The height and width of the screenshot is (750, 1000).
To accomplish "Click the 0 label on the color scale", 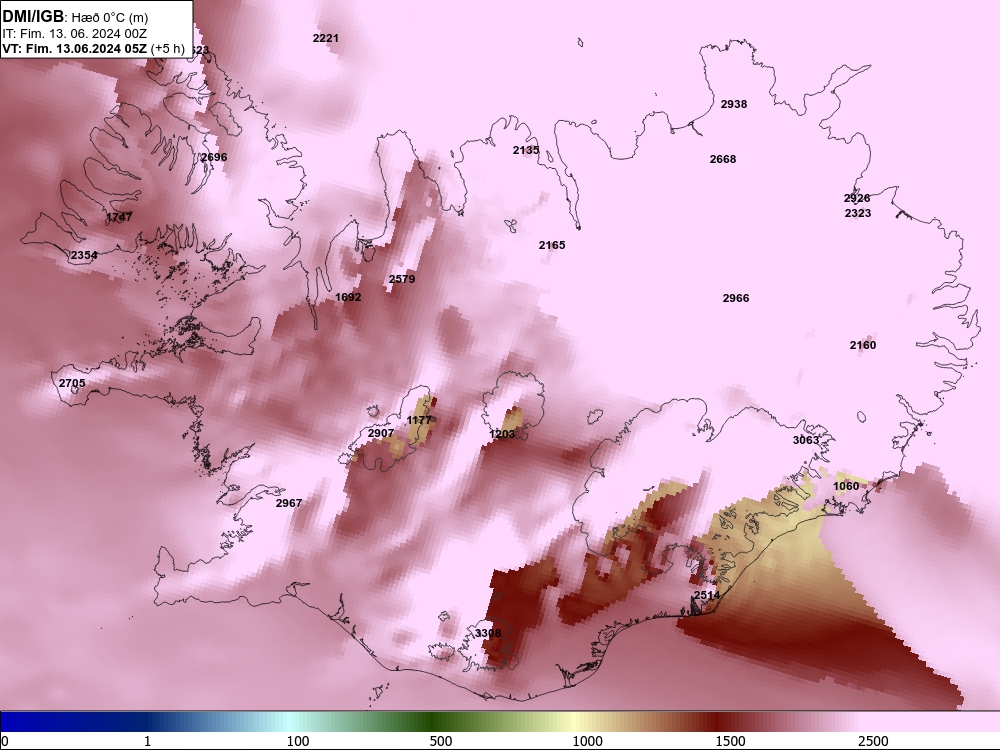I will 6,741.
